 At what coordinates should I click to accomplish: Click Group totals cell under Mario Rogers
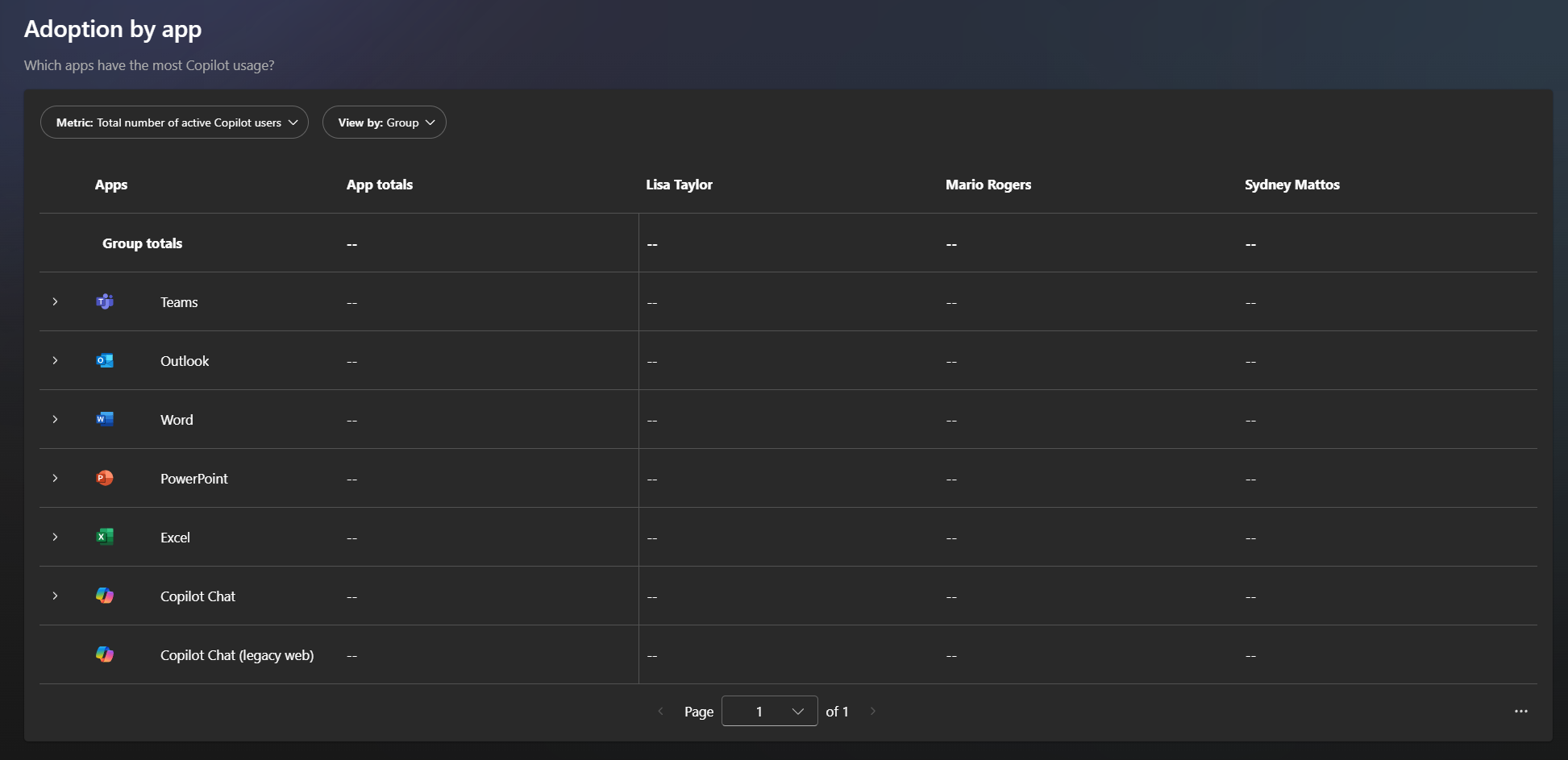[951, 244]
